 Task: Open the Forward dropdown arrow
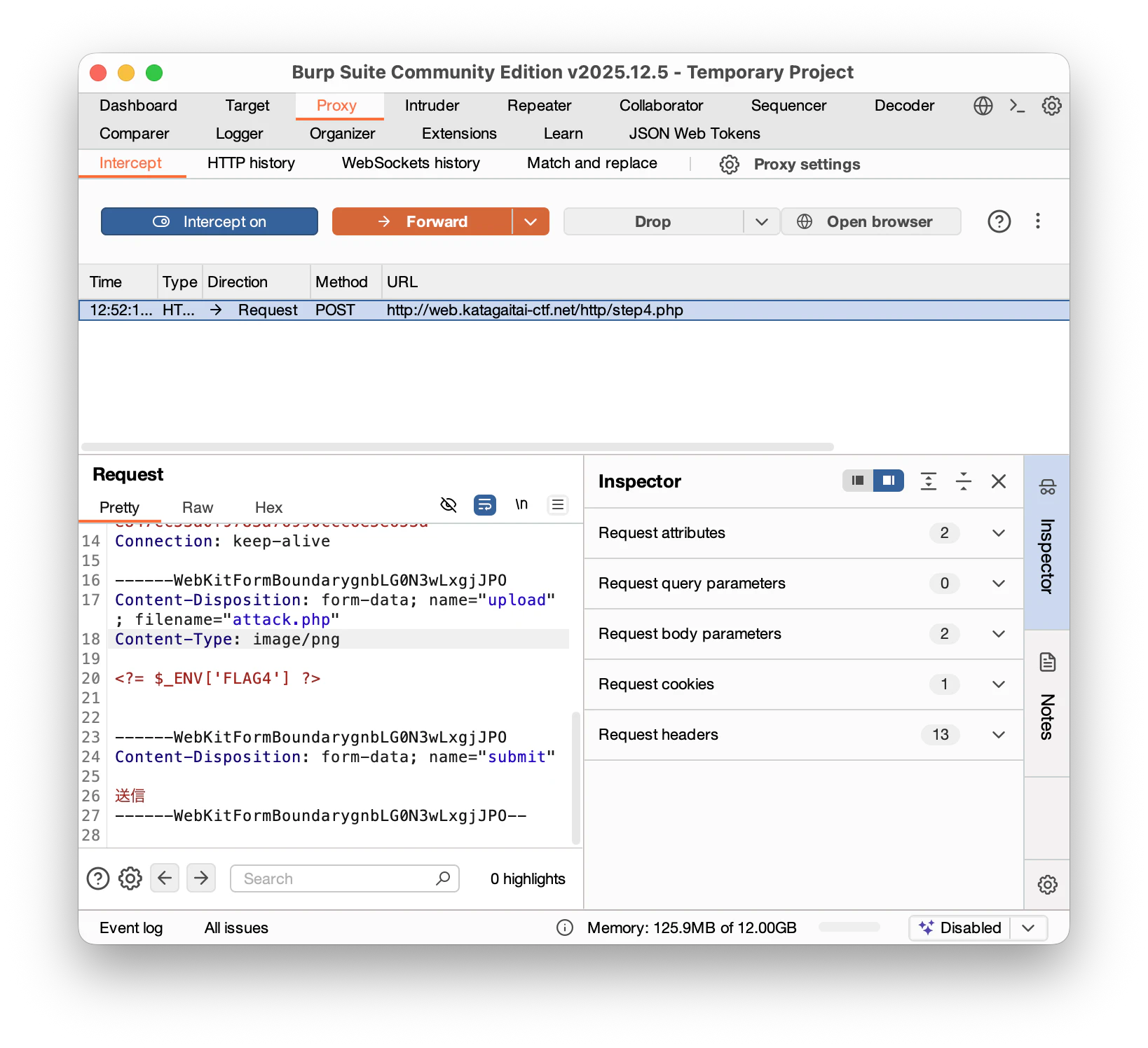click(531, 221)
